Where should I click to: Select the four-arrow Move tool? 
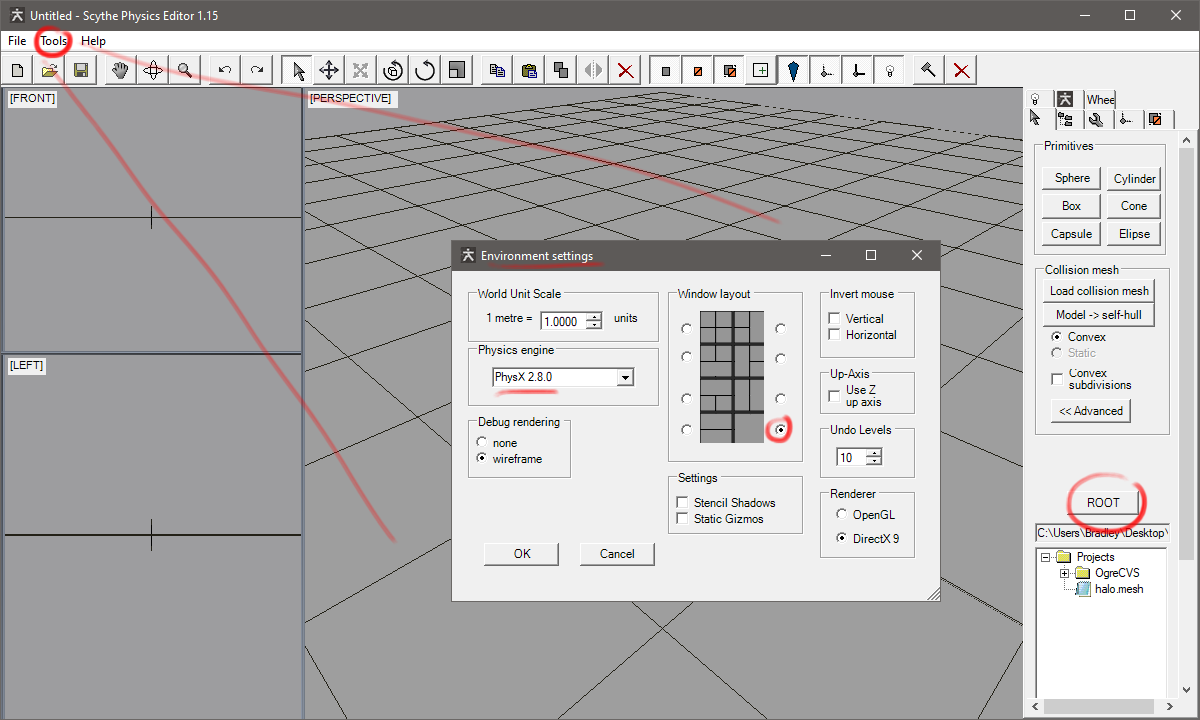[328, 70]
